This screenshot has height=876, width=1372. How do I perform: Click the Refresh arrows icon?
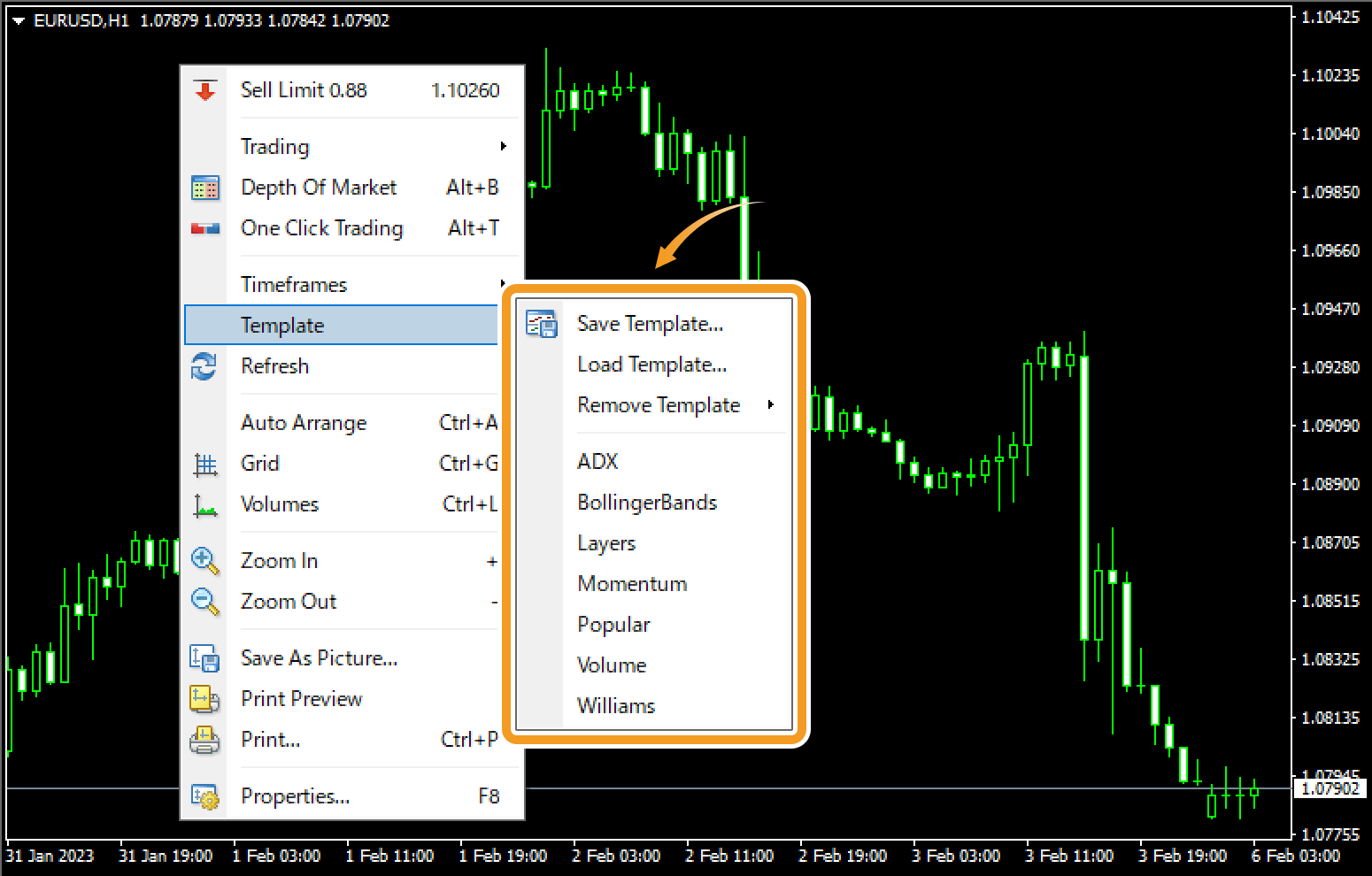coord(204,365)
